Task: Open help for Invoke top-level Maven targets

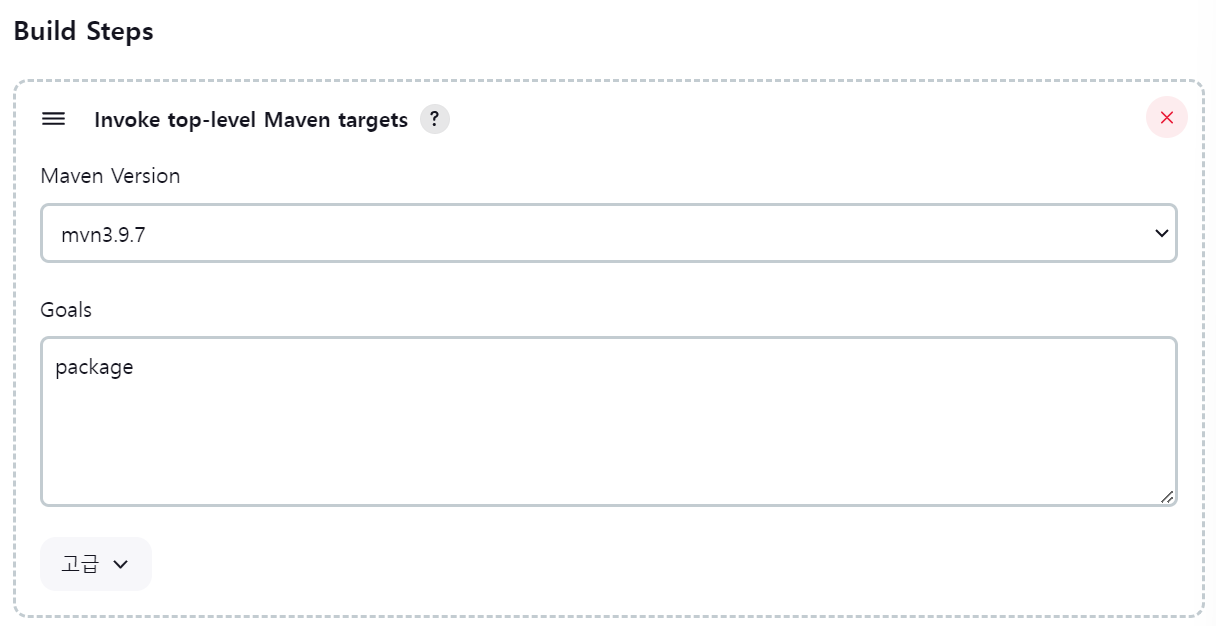Action: [x=435, y=119]
